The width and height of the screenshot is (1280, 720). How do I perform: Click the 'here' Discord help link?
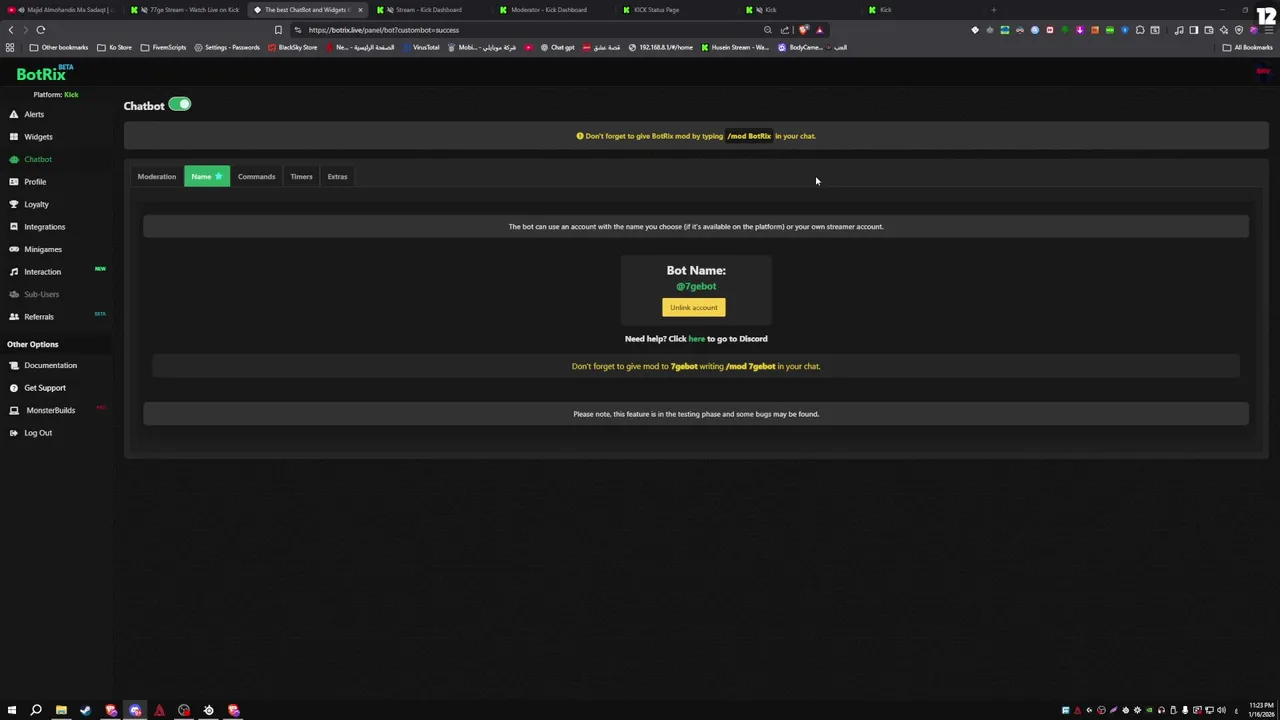tap(696, 339)
